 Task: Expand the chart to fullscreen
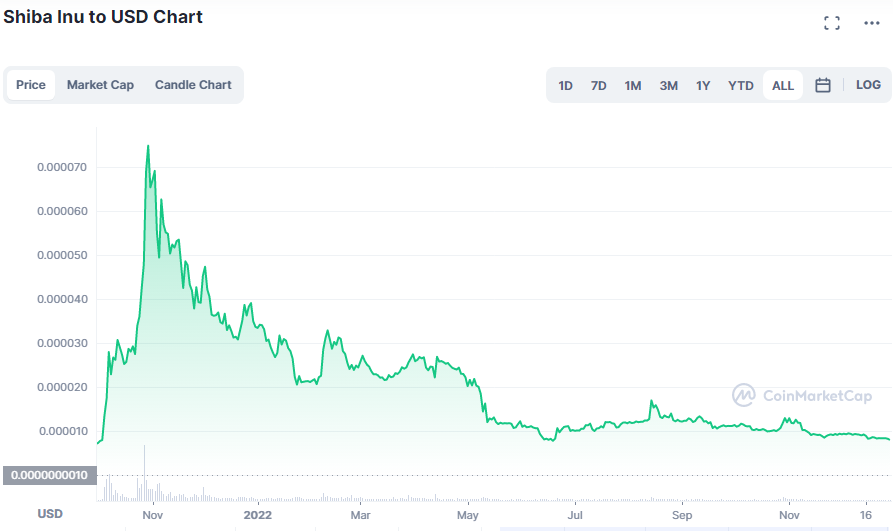pyautogui.click(x=831, y=23)
